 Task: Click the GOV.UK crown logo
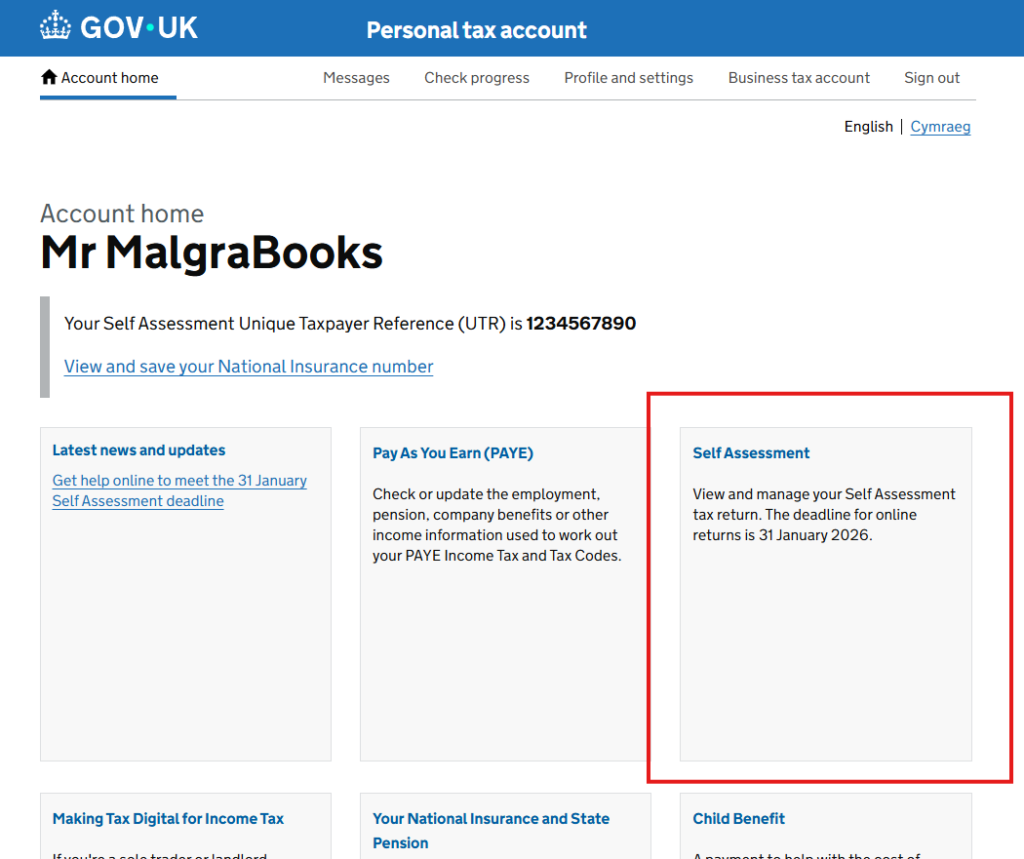[x=54, y=26]
